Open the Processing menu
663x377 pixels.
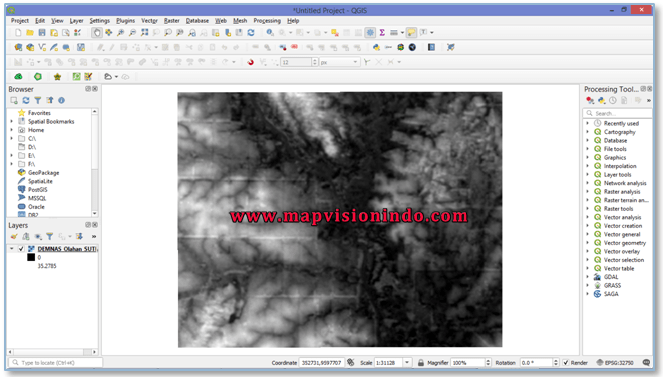(267, 20)
